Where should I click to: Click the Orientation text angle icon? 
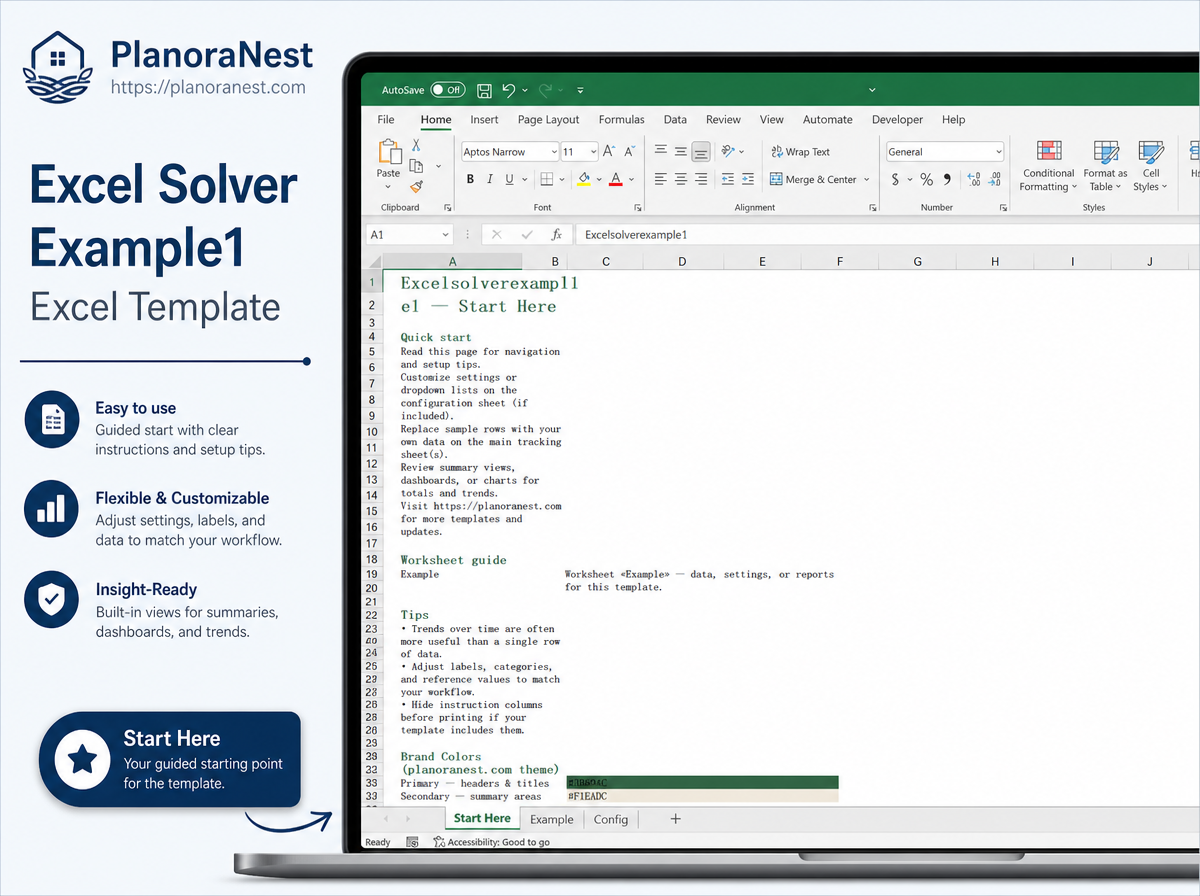[729, 151]
